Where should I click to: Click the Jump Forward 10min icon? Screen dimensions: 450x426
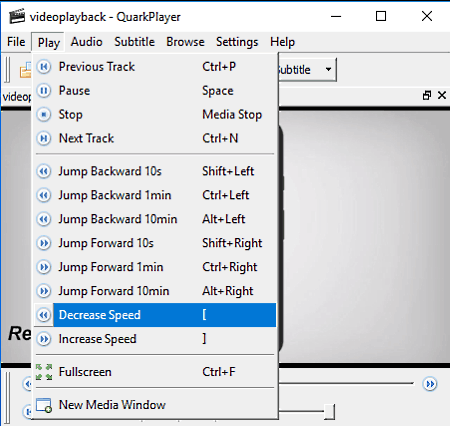[44, 291]
